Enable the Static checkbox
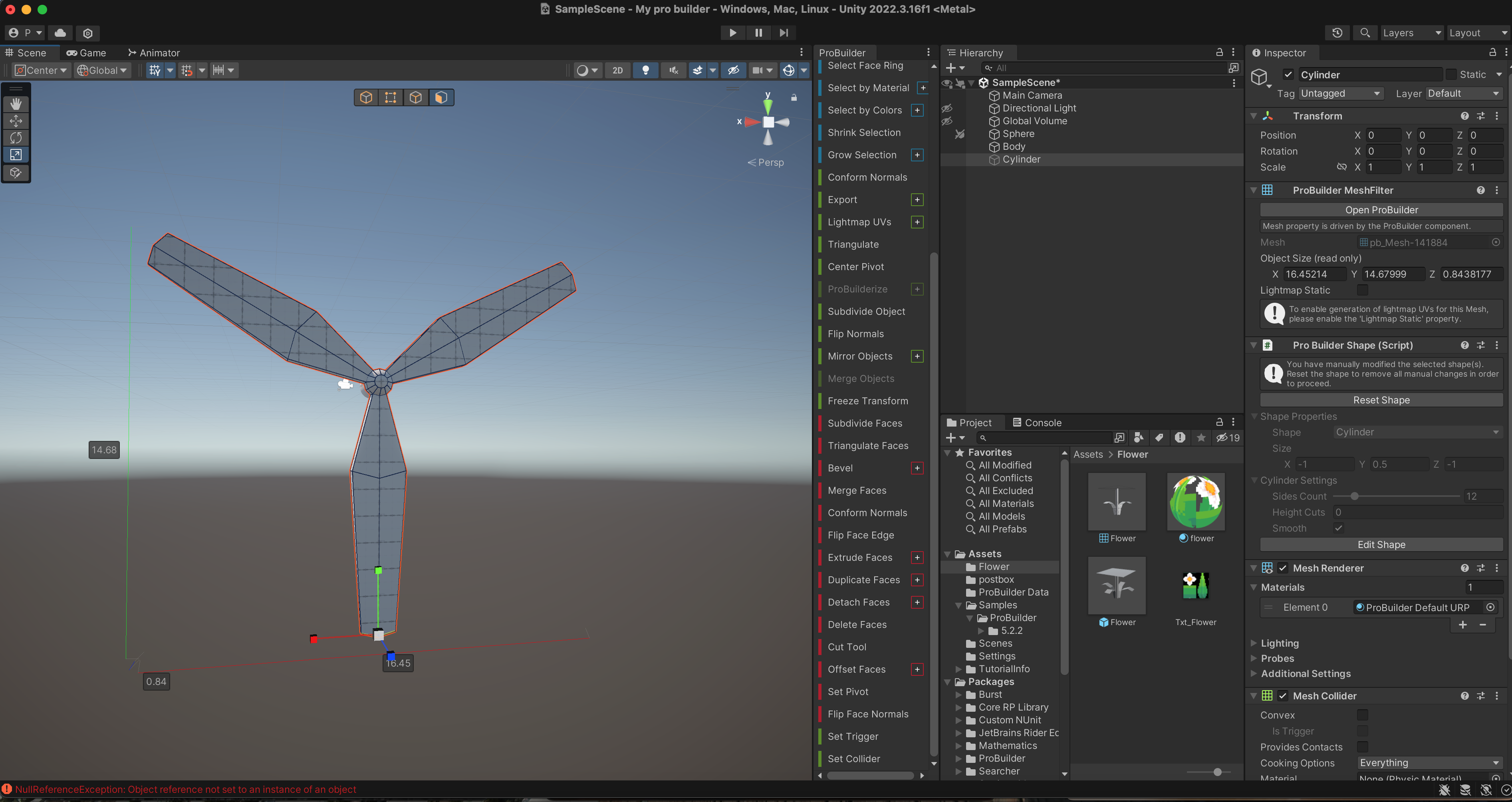1512x802 pixels. [x=1451, y=75]
